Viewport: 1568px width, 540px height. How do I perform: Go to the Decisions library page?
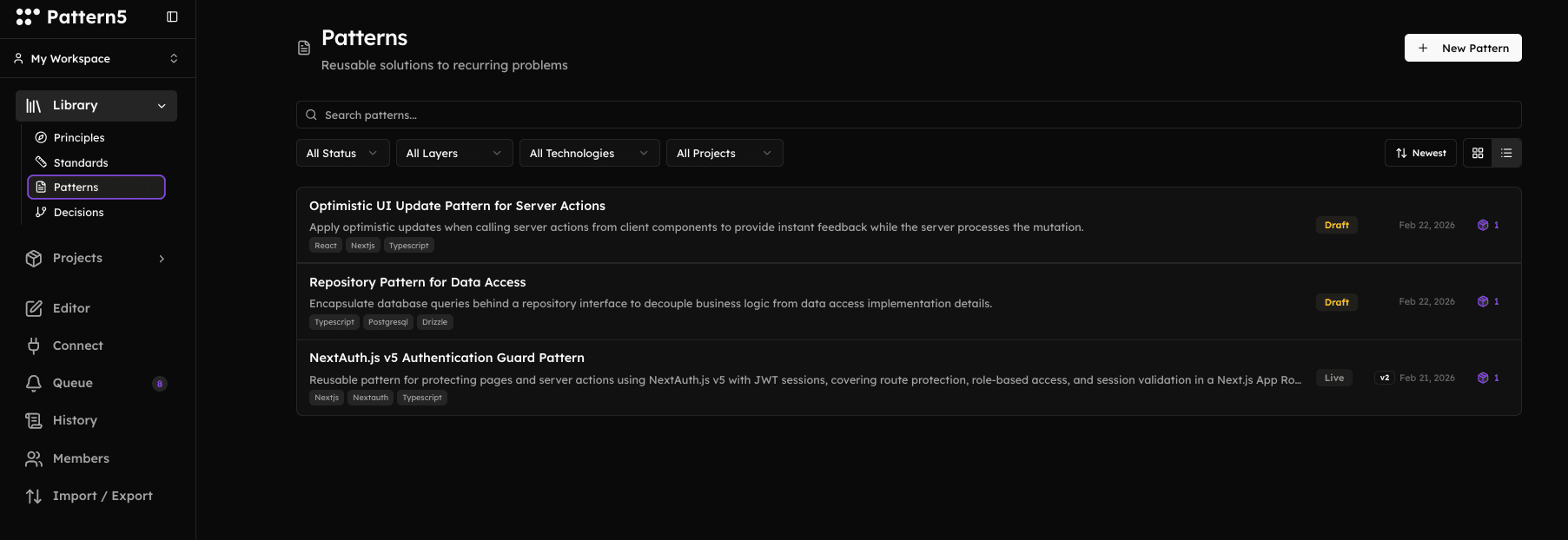[78, 212]
